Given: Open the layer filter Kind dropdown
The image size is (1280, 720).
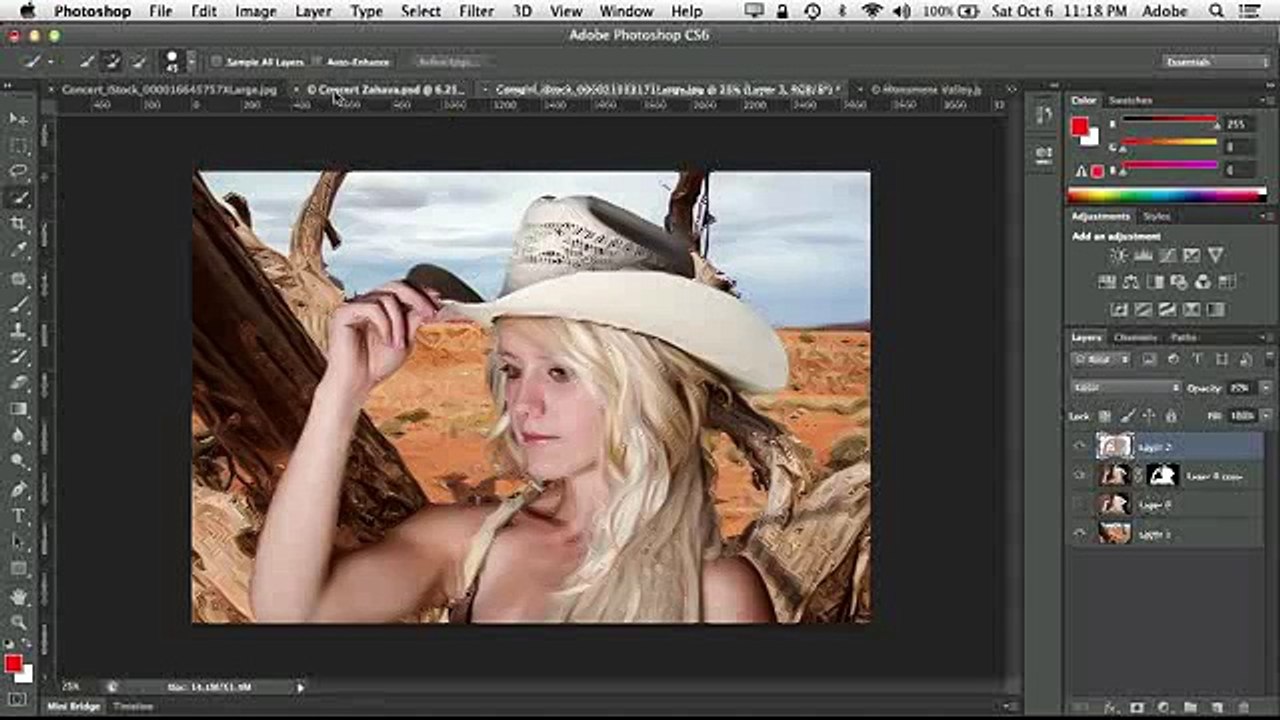Looking at the screenshot, I should (x=1101, y=360).
